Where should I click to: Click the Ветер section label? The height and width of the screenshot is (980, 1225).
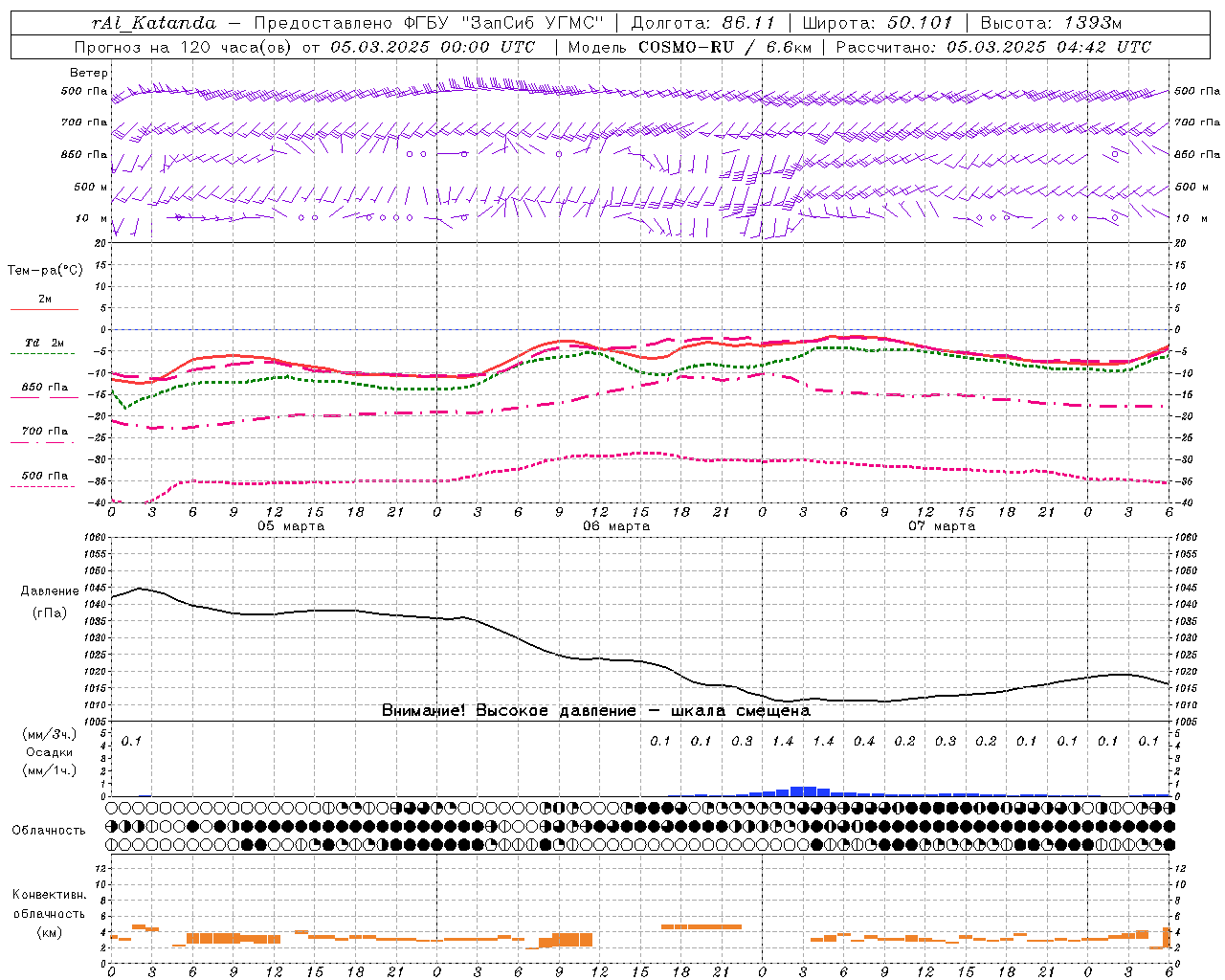coord(89,73)
